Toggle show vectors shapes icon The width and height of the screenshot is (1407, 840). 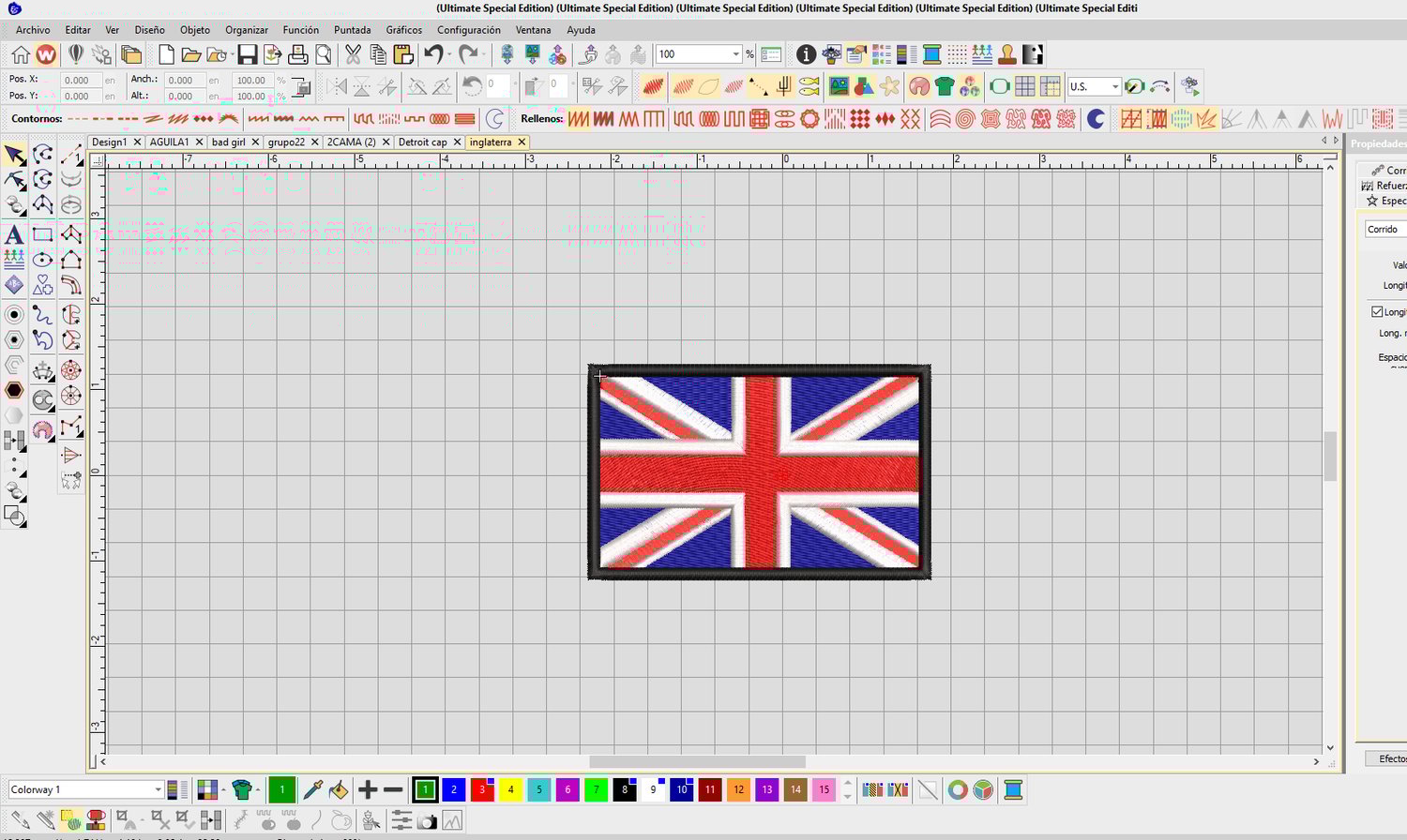(x=864, y=87)
